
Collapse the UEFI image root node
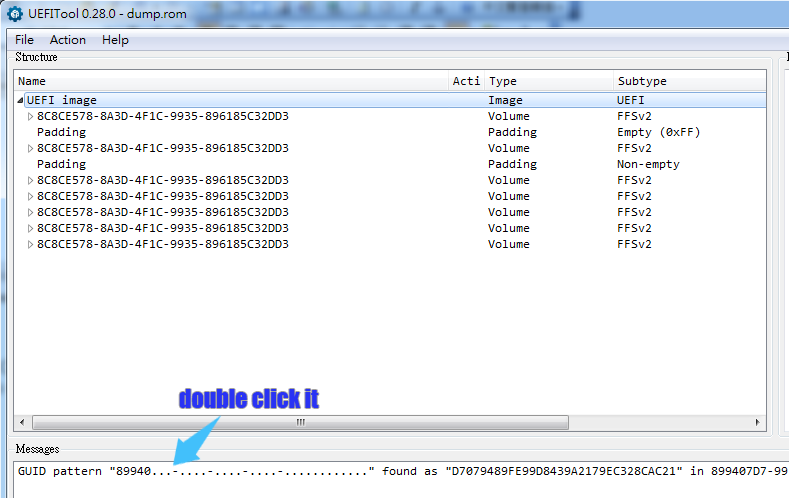tap(20, 101)
